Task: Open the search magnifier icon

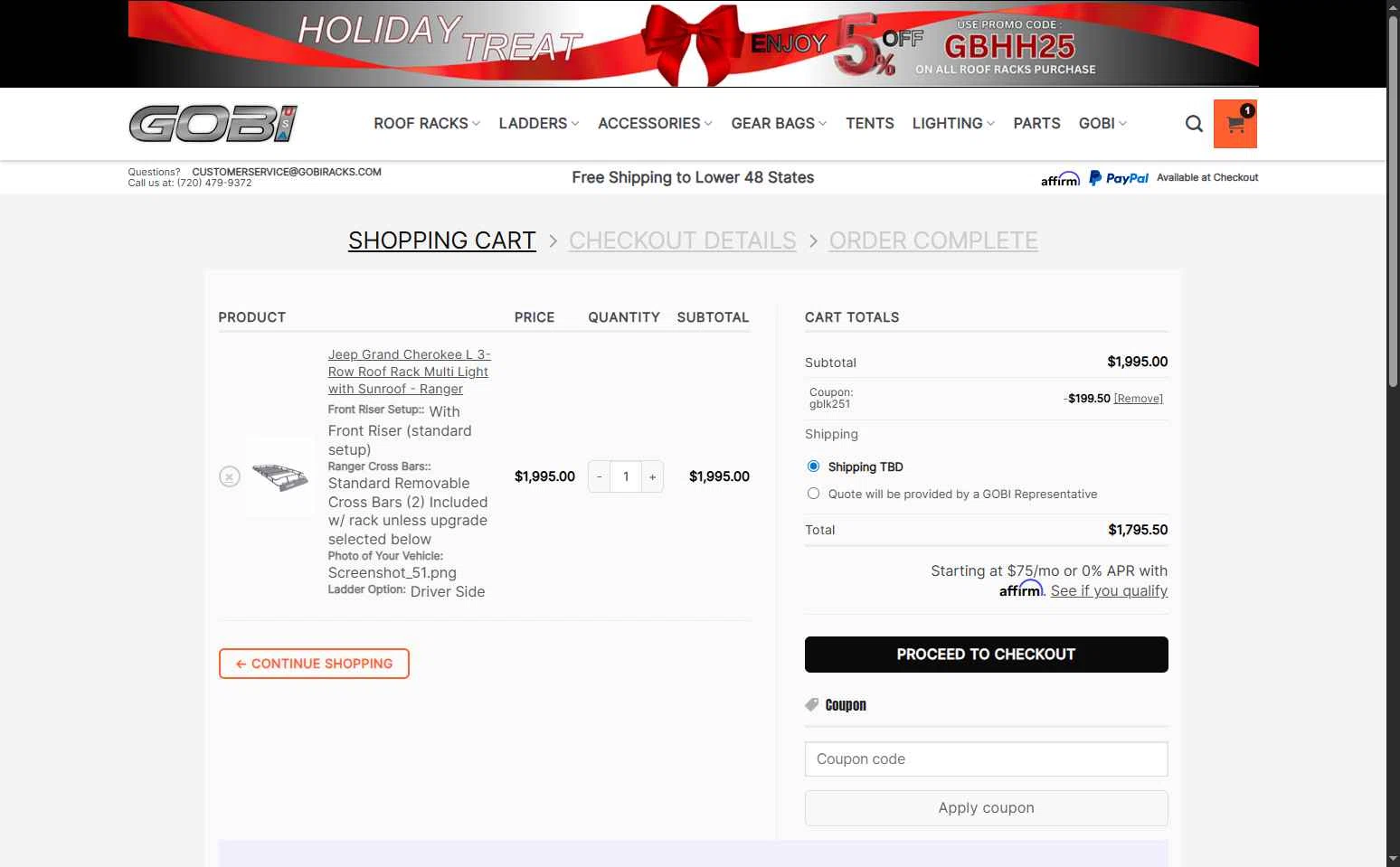Action: pyautogui.click(x=1194, y=124)
